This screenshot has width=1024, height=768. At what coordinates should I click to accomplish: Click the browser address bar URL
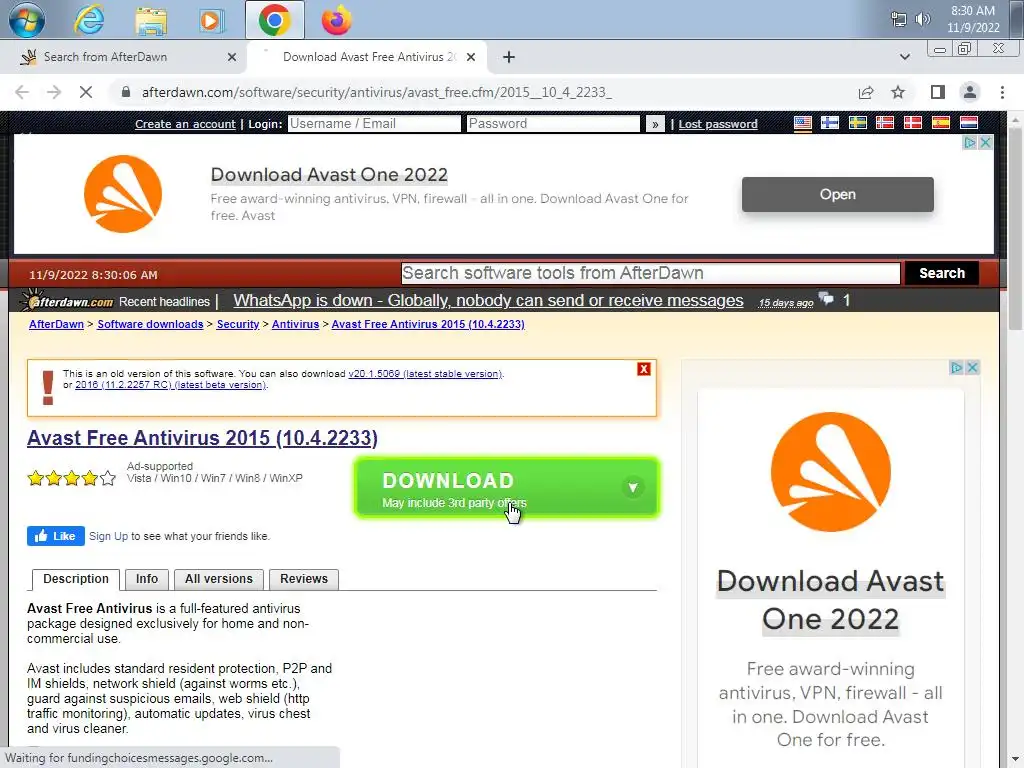(x=377, y=92)
